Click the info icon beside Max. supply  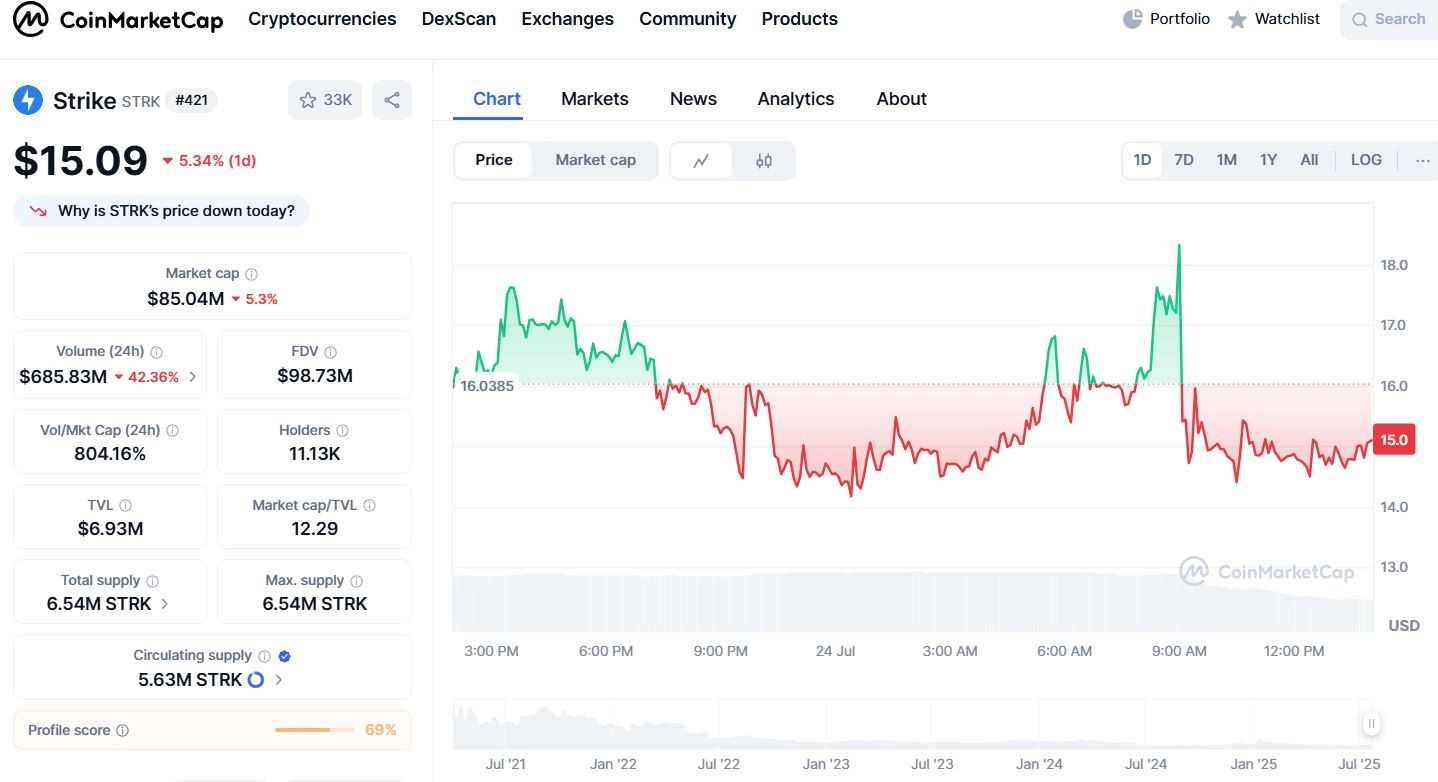point(357,581)
